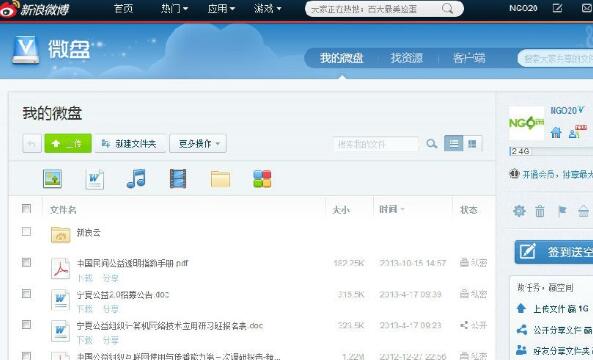Check the 新浪云 folder checkbox
Screen dimensions: 593x360
(26, 231)
